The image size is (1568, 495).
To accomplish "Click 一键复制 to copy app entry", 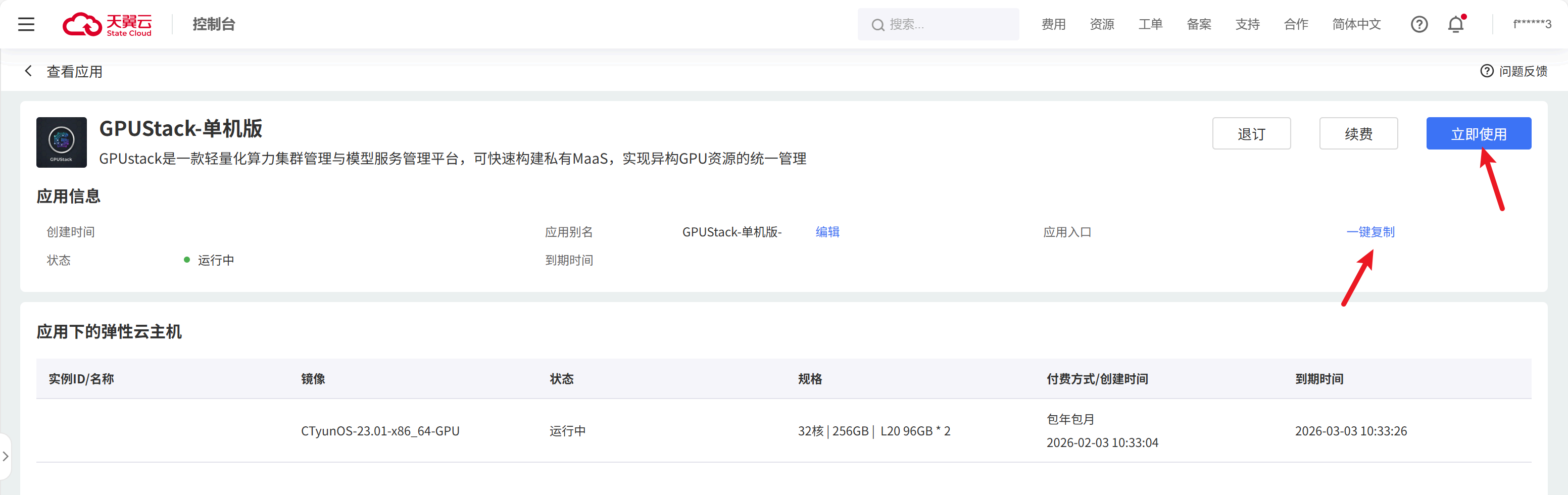I will click(1370, 232).
